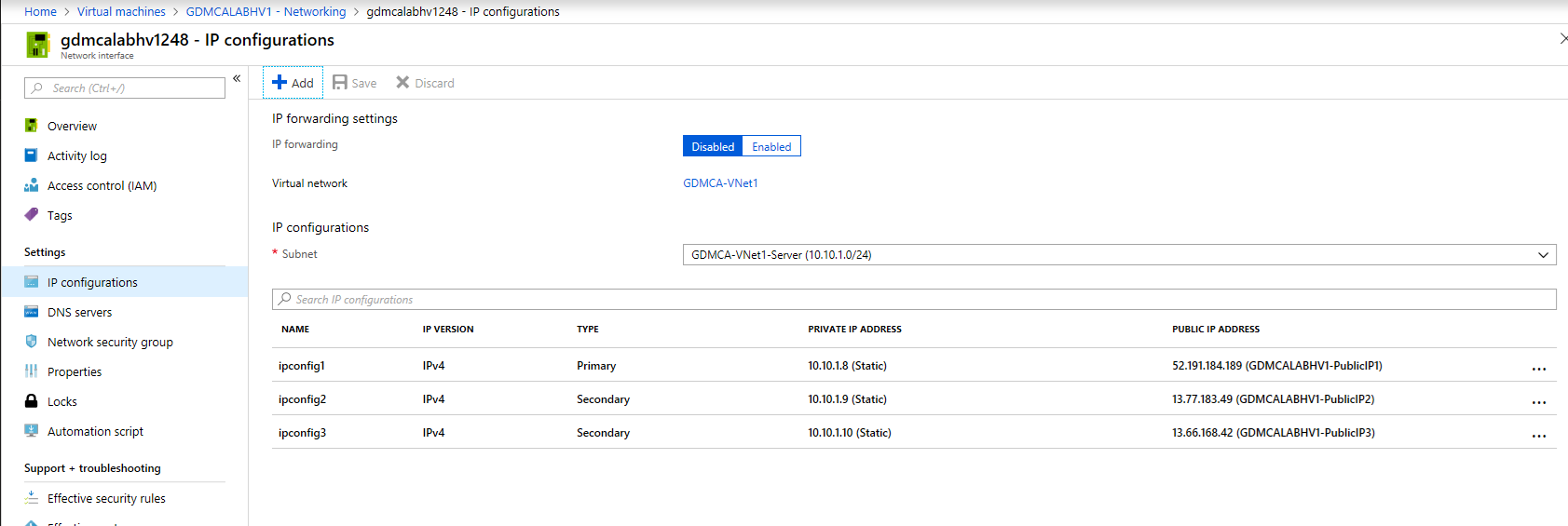Open Automation script menu item
Viewport: 1568px width, 526px height.
pyautogui.click(x=95, y=431)
